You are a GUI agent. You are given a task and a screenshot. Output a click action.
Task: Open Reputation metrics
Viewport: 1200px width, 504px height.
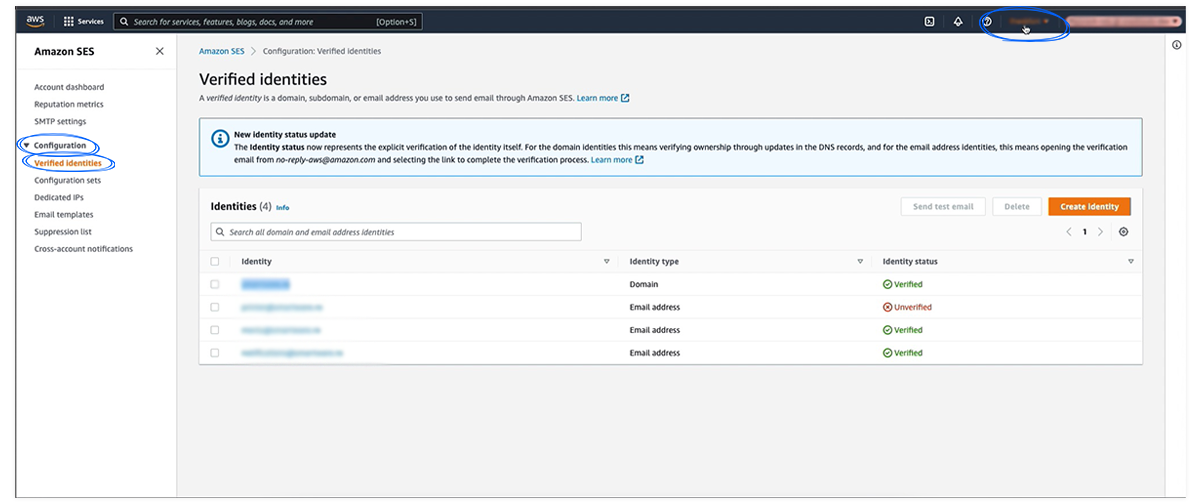pos(69,104)
